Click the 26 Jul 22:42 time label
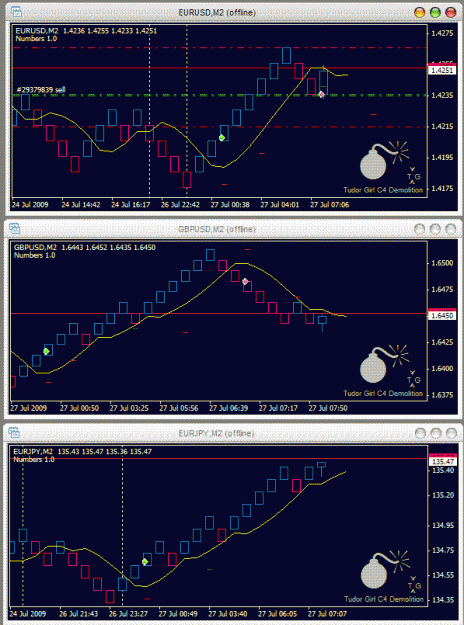Screen dimensions: 464x625 point(180,205)
